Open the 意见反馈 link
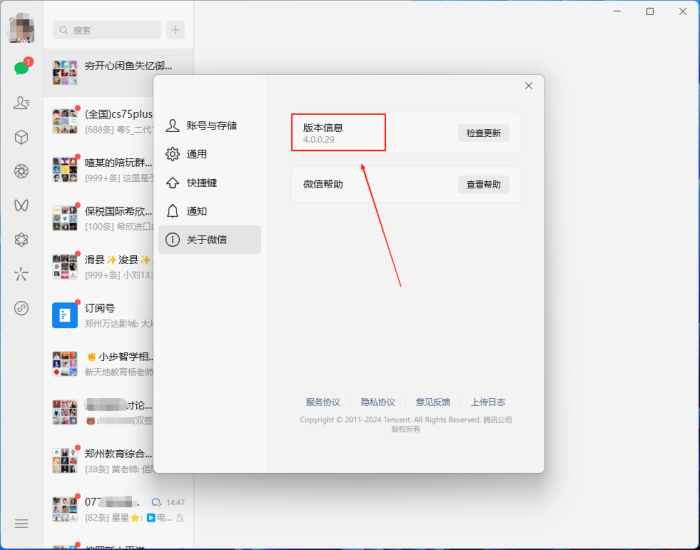This screenshot has width=700, height=550. [x=433, y=402]
